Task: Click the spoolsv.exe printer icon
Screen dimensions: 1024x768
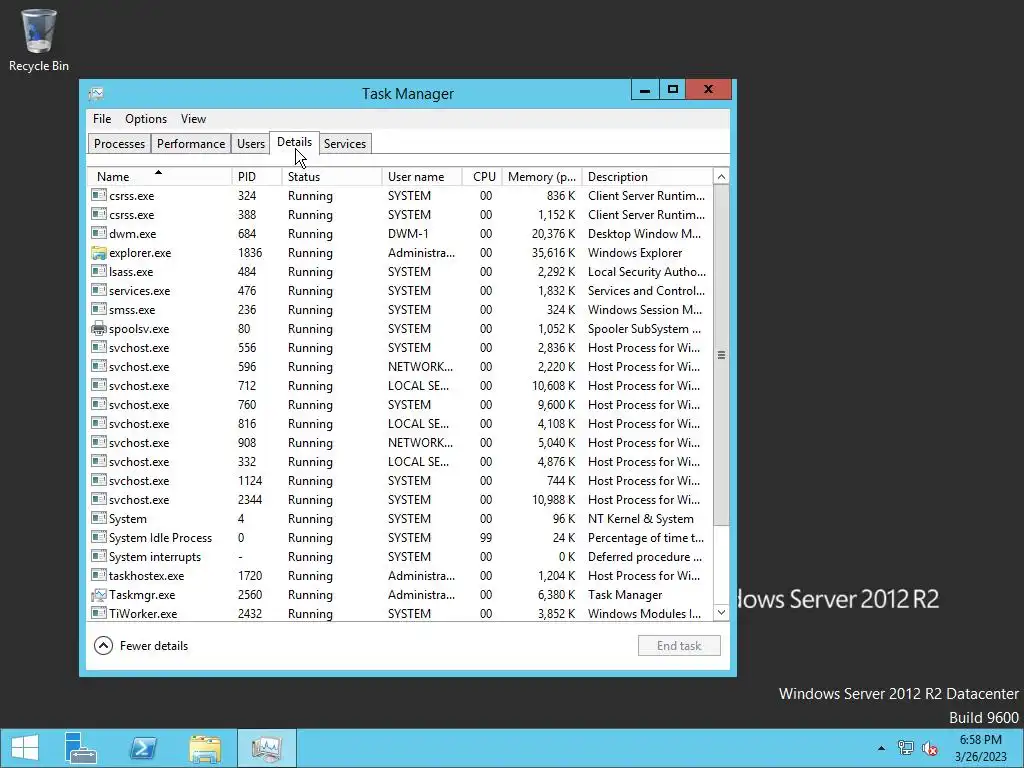Action: pyautogui.click(x=99, y=328)
